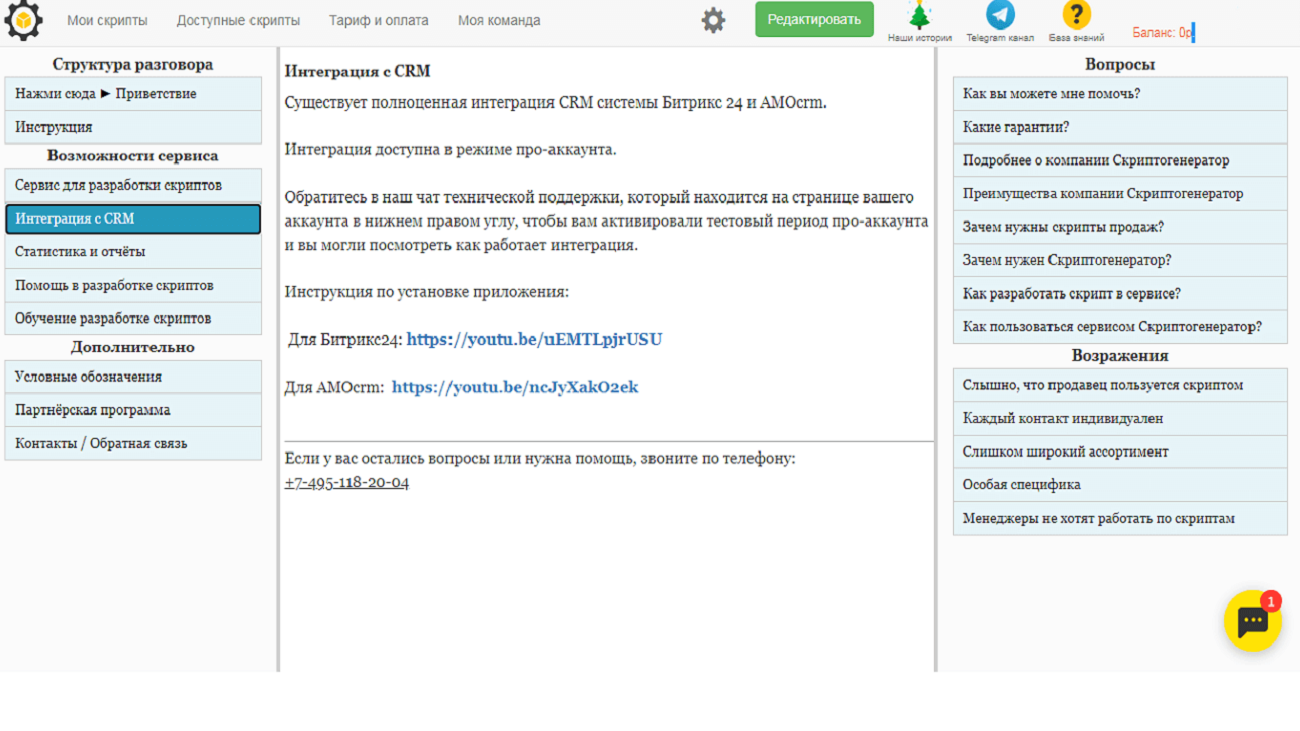Click the Скриптогенератор gear logo
1300x731 pixels.
[x=23, y=21]
